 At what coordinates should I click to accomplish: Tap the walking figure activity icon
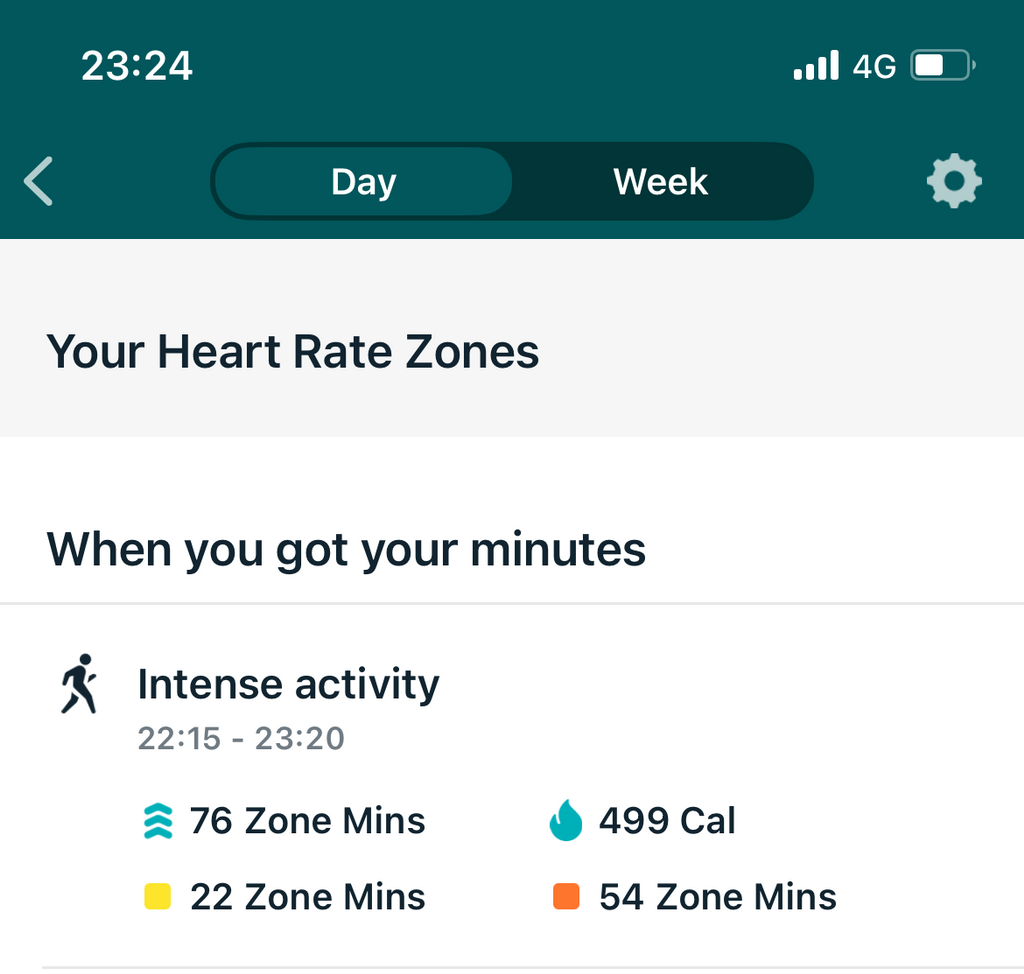[x=79, y=684]
